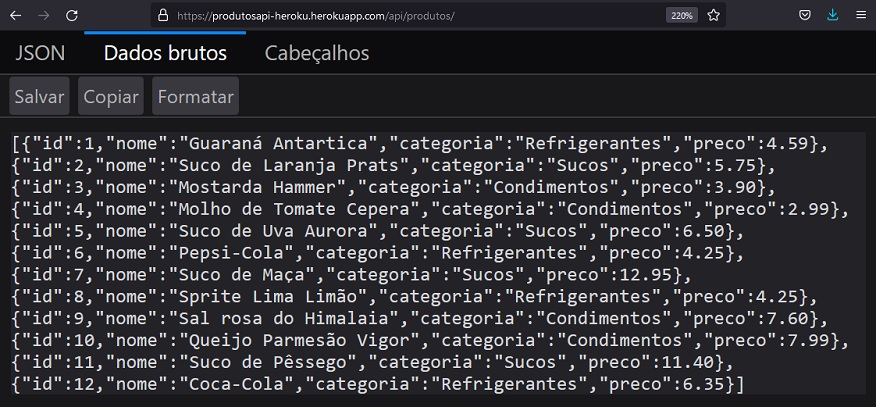Click the forward navigation arrow

click(44, 16)
